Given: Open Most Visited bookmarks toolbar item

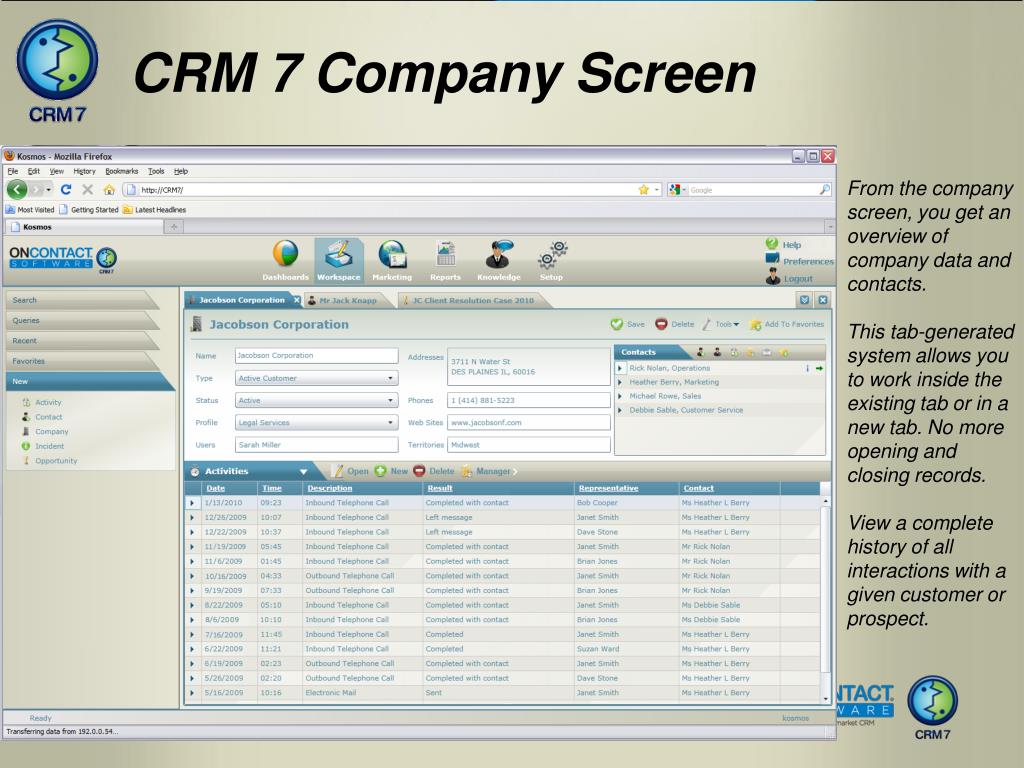Looking at the screenshot, I should pyautogui.click(x=30, y=210).
